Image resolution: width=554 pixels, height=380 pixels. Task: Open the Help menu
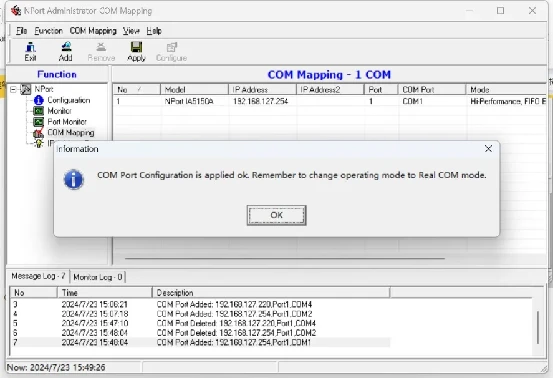(x=154, y=31)
